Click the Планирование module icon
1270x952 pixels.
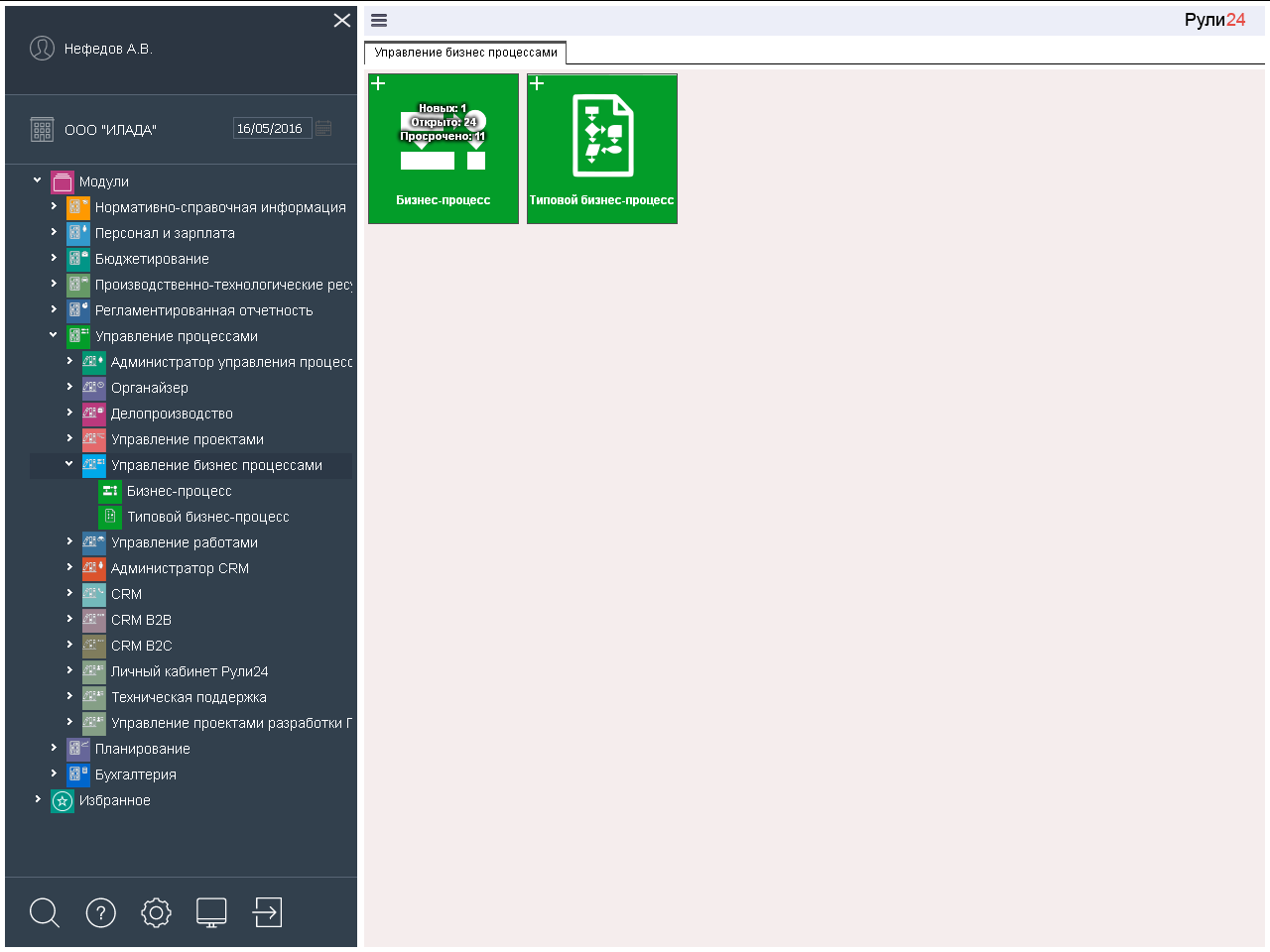[x=78, y=749]
